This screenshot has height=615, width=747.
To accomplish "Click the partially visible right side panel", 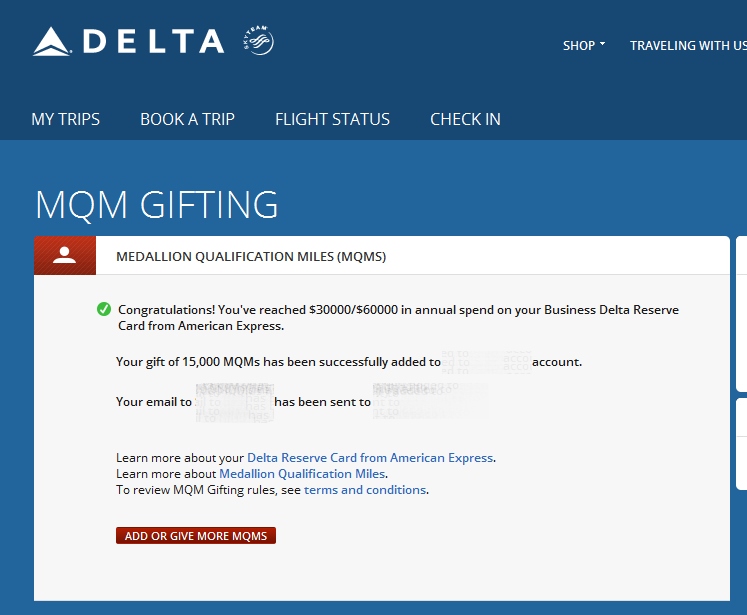I will coord(741,315).
